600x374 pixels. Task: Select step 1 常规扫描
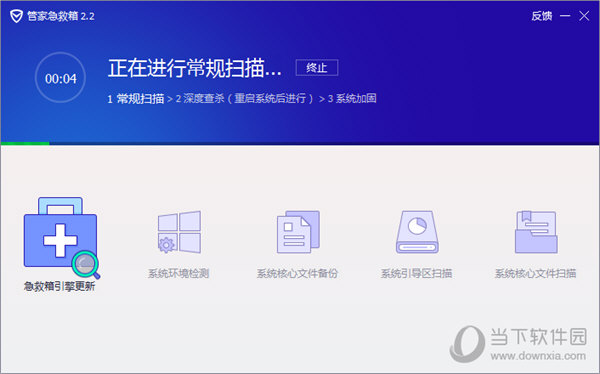[x=136, y=99]
